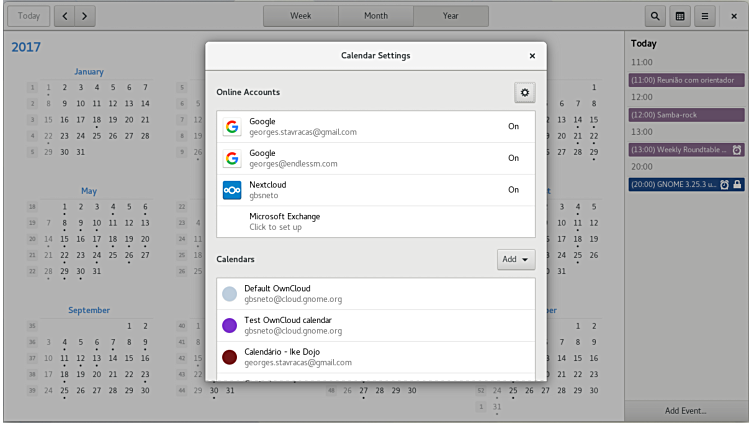Close the Calendar Settings dialog
This screenshot has height=423, width=752.
point(532,56)
